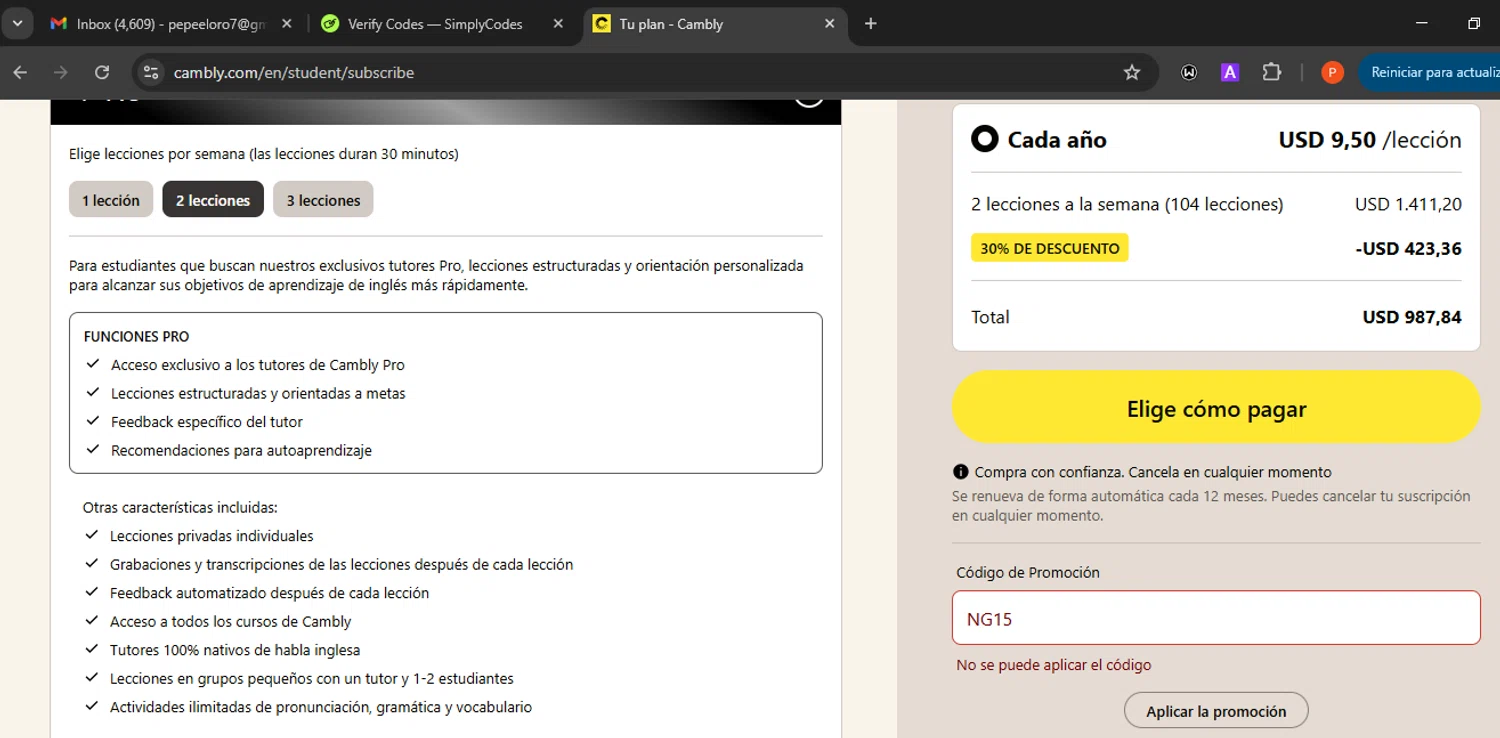Click the info icon beside Compra con confianza

pyautogui.click(x=961, y=472)
